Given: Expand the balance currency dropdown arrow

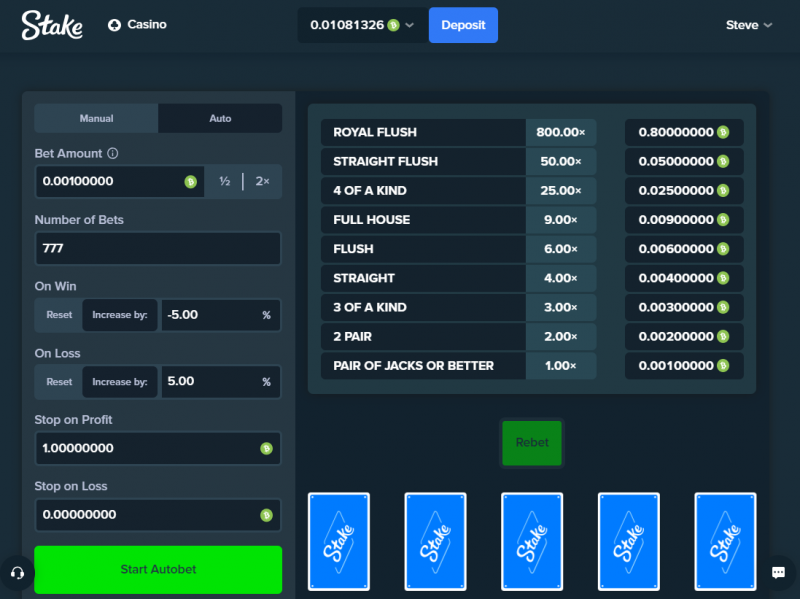Looking at the screenshot, I should (x=409, y=25).
